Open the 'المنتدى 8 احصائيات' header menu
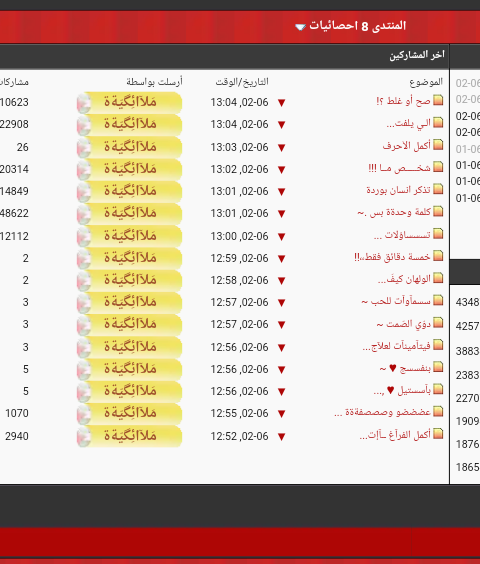 (358, 26)
